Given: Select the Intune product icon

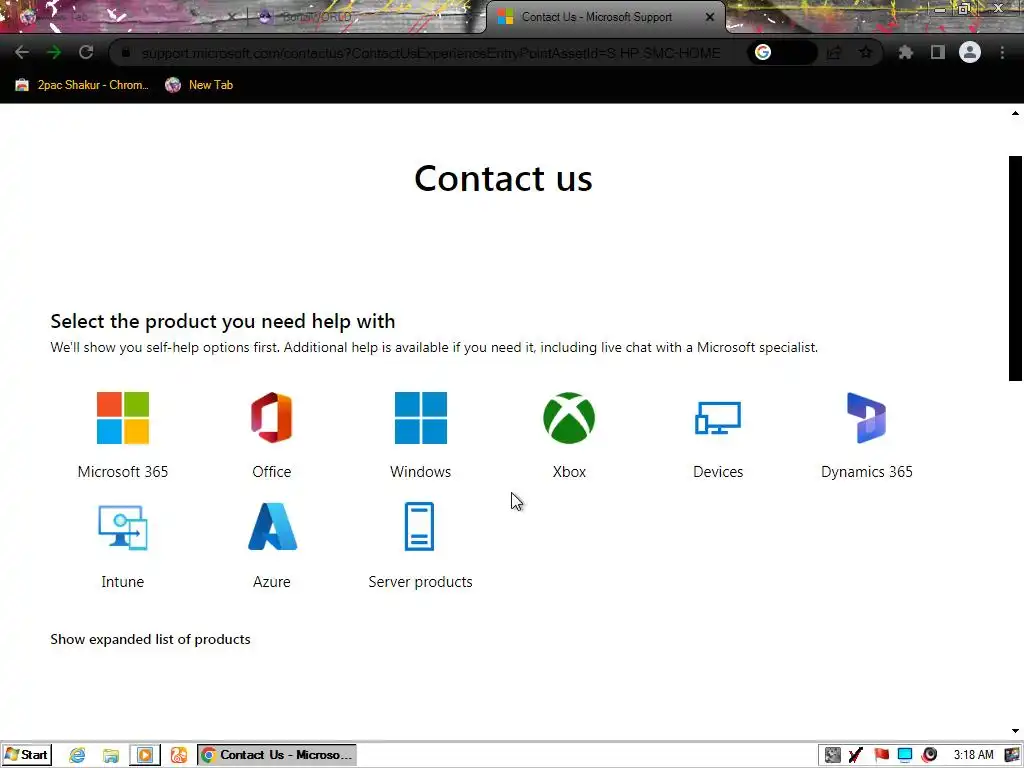Looking at the screenshot, I should click(123, 528).
